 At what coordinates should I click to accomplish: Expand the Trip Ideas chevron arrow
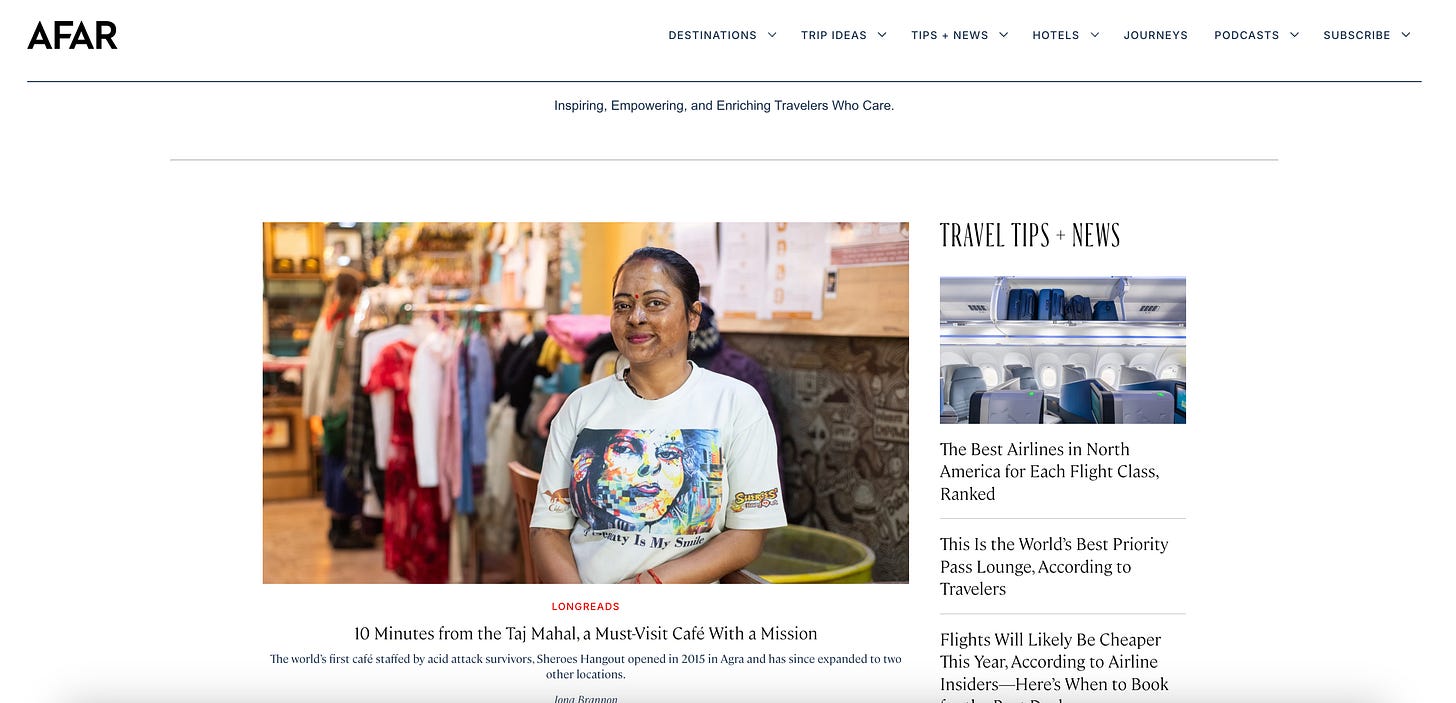tap(882, 35)
